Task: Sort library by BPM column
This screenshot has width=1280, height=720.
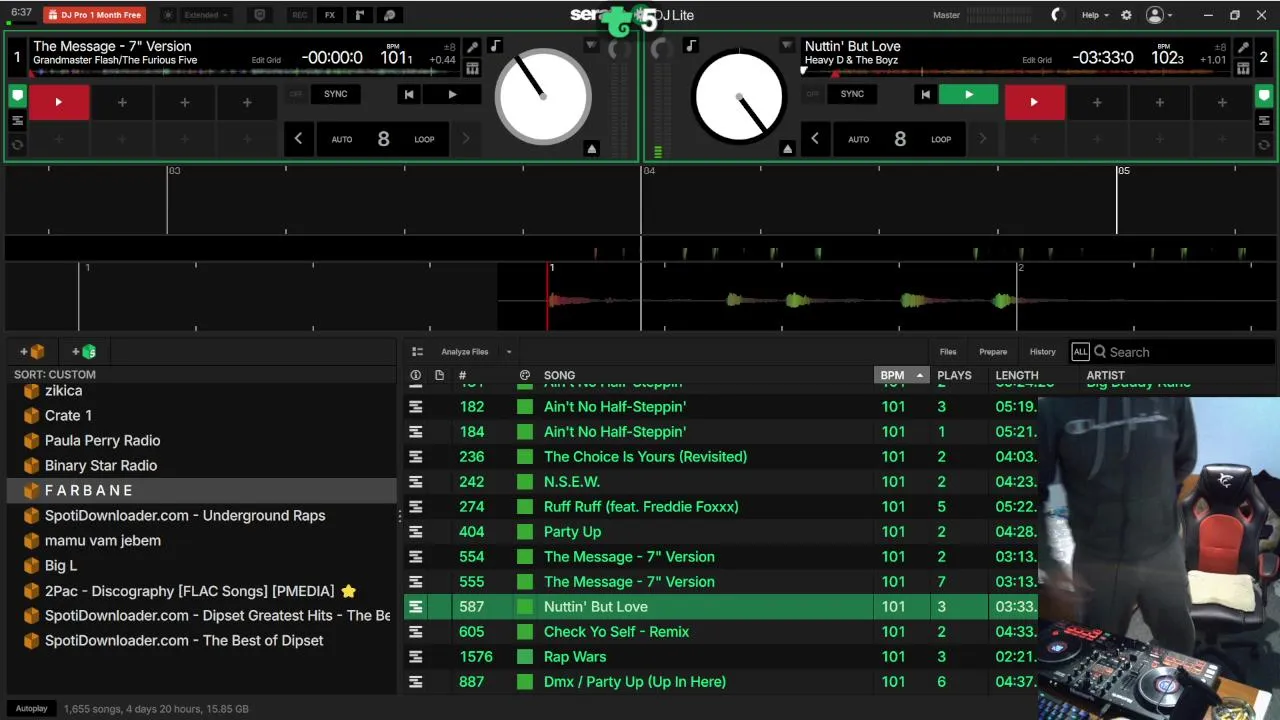Action: pos(902,375)
